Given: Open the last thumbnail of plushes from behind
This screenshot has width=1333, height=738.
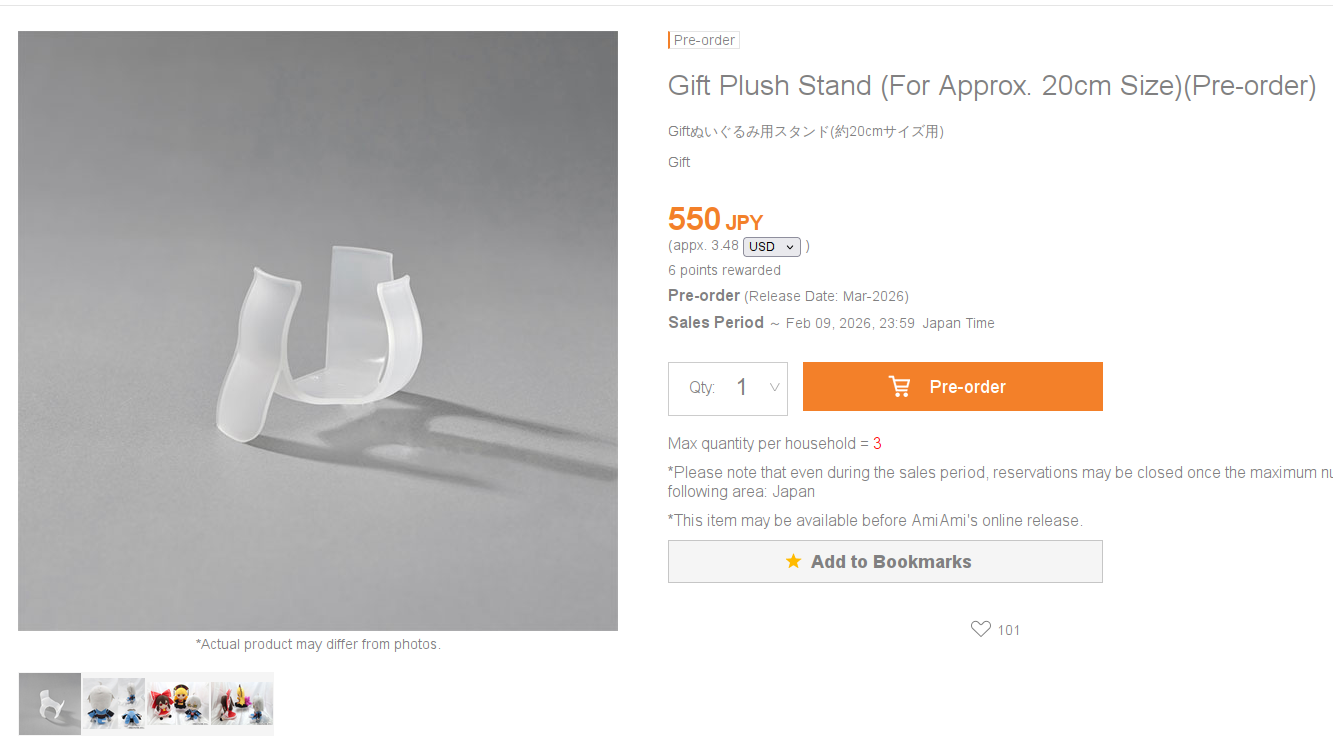Looking at the screenshot, I should click(242, 704).
